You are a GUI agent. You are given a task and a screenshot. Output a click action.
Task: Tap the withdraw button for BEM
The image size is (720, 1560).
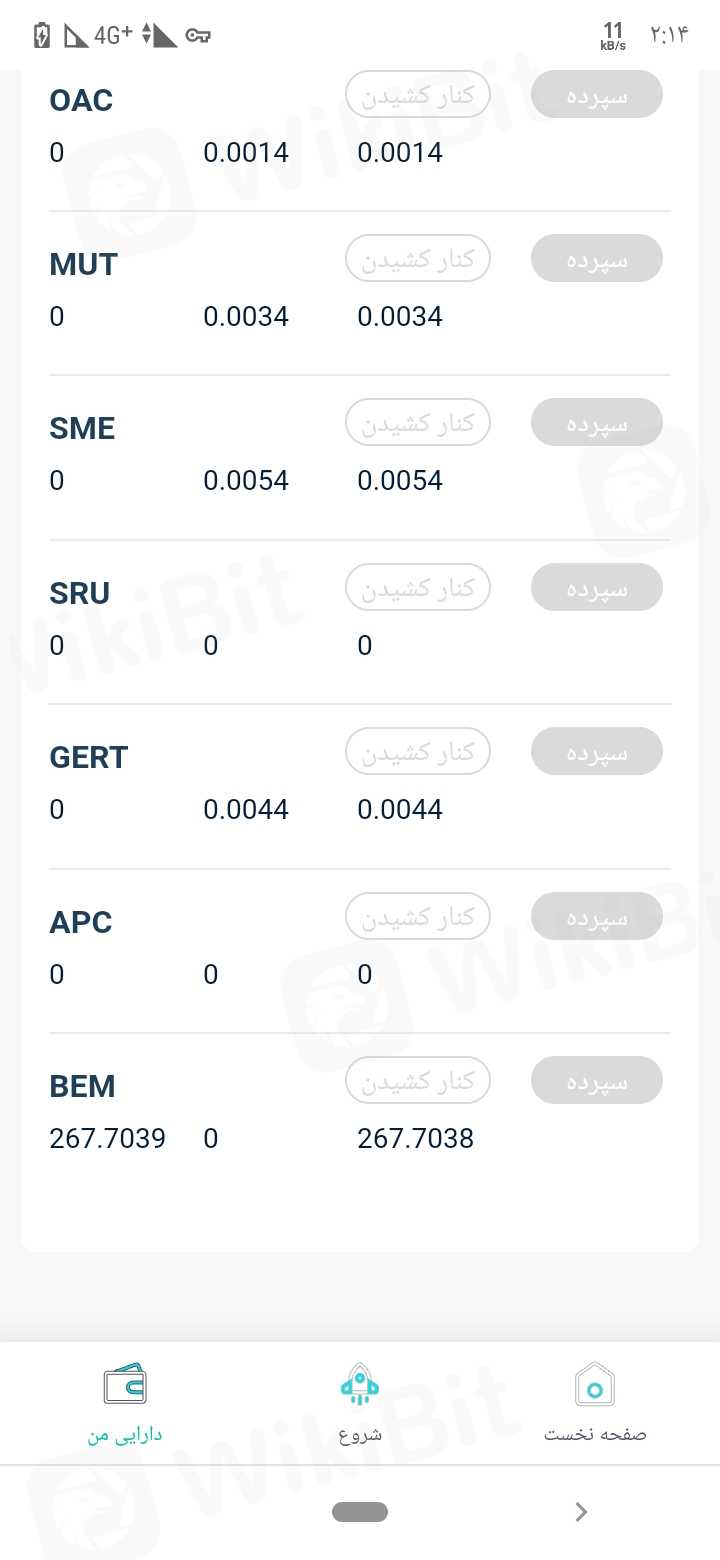point(417,1081)
